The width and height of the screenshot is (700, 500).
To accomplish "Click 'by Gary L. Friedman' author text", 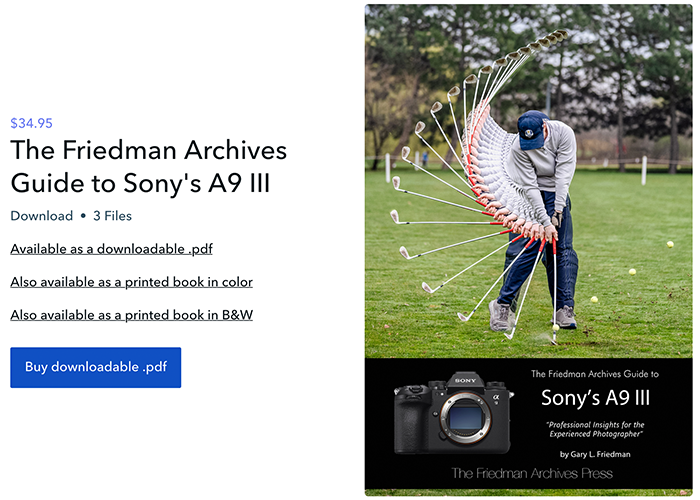I will tap(595, 454).
